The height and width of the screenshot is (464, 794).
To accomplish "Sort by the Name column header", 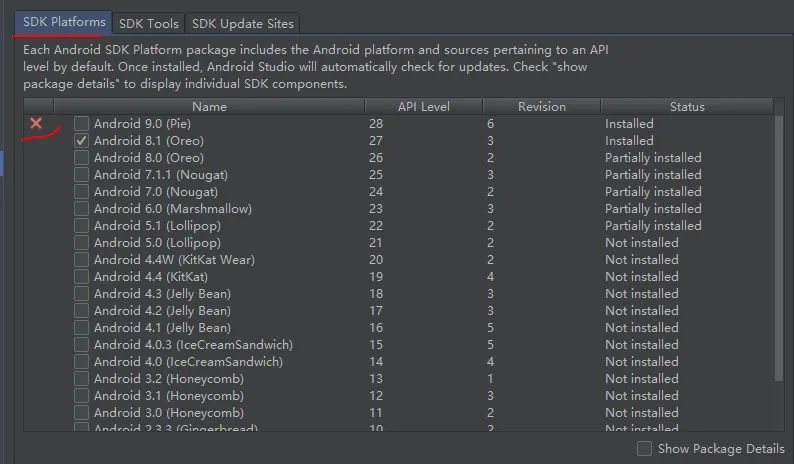I will [209, 106].
